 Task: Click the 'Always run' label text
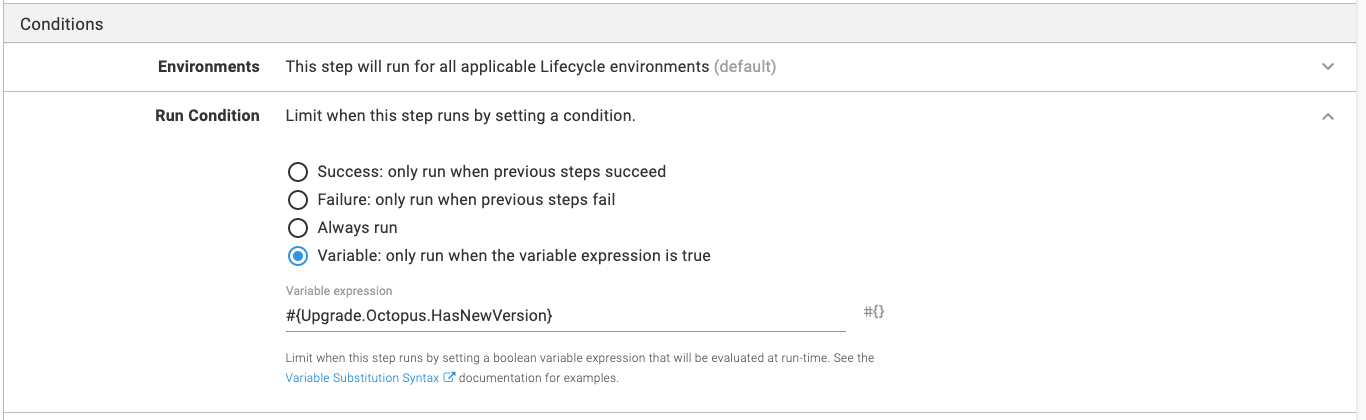(357, 228)
